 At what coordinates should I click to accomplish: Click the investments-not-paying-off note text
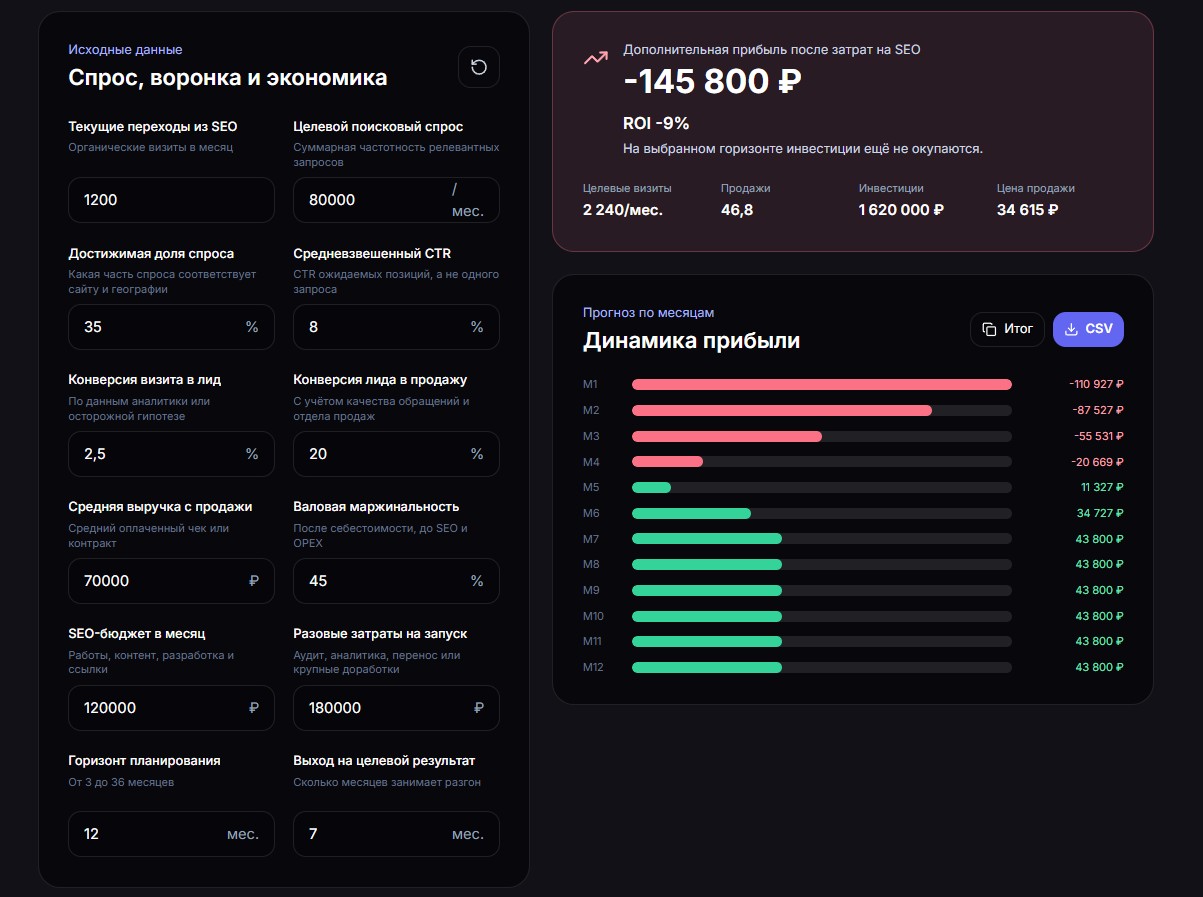pos(803,149)
